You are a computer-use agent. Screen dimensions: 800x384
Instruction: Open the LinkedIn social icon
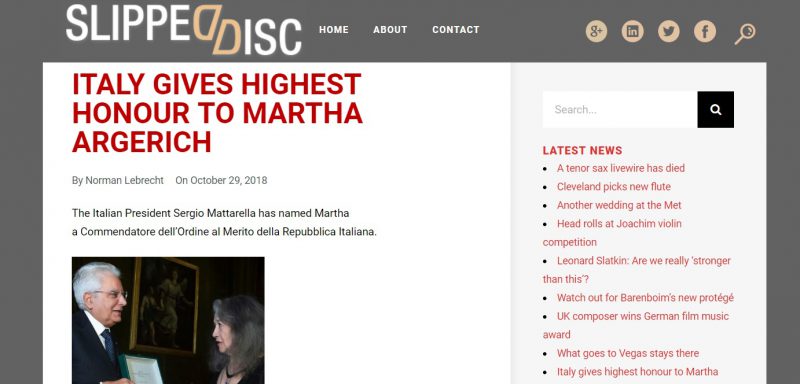[x=632, y=31]
